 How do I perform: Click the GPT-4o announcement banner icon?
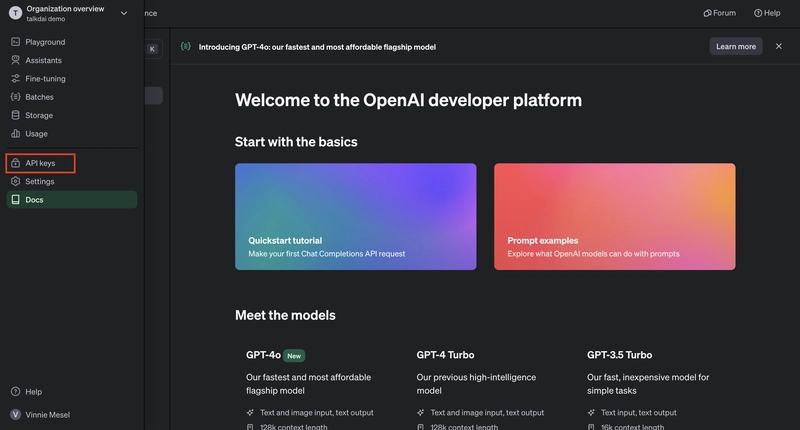click(186, 46)
